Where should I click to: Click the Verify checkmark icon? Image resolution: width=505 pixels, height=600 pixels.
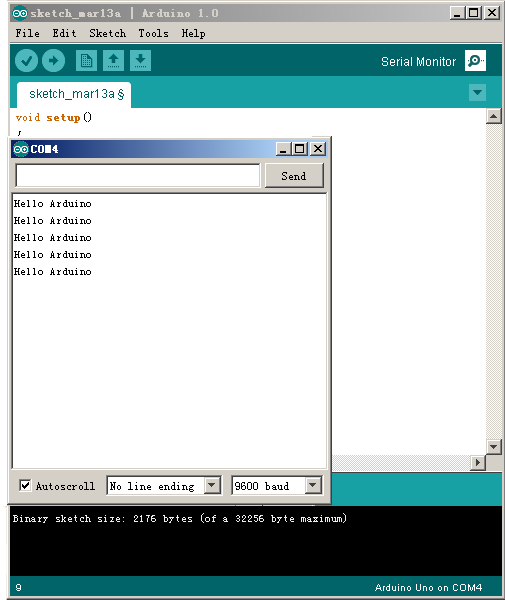click(26, 60)
